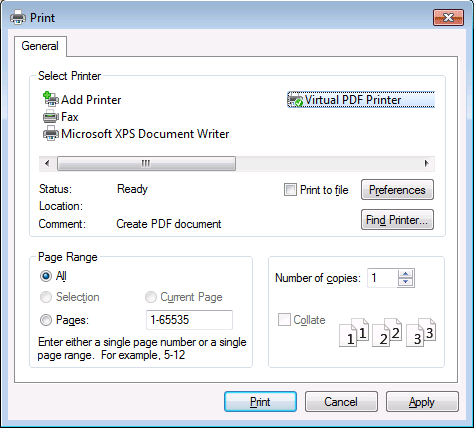Click the 'Add Printer' label text

[91, 100]
